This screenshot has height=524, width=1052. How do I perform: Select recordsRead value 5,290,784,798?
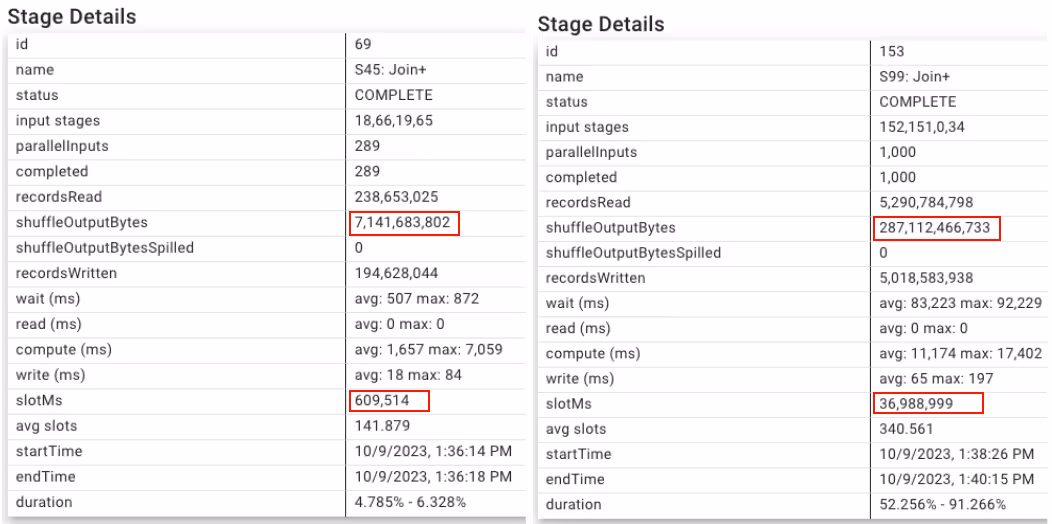pyautogui.click(x=926, y=203)
